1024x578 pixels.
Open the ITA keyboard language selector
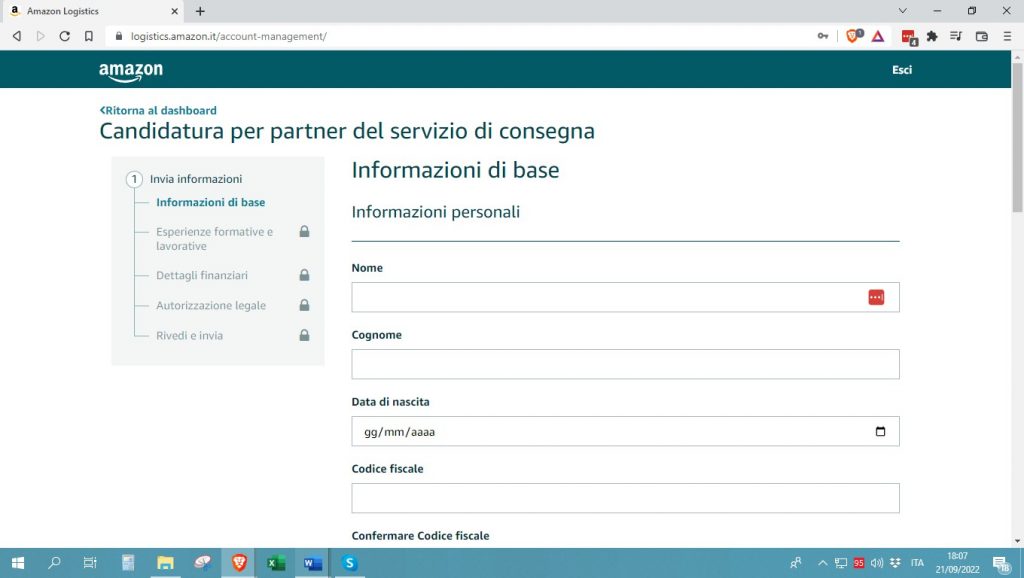[917, 563]
